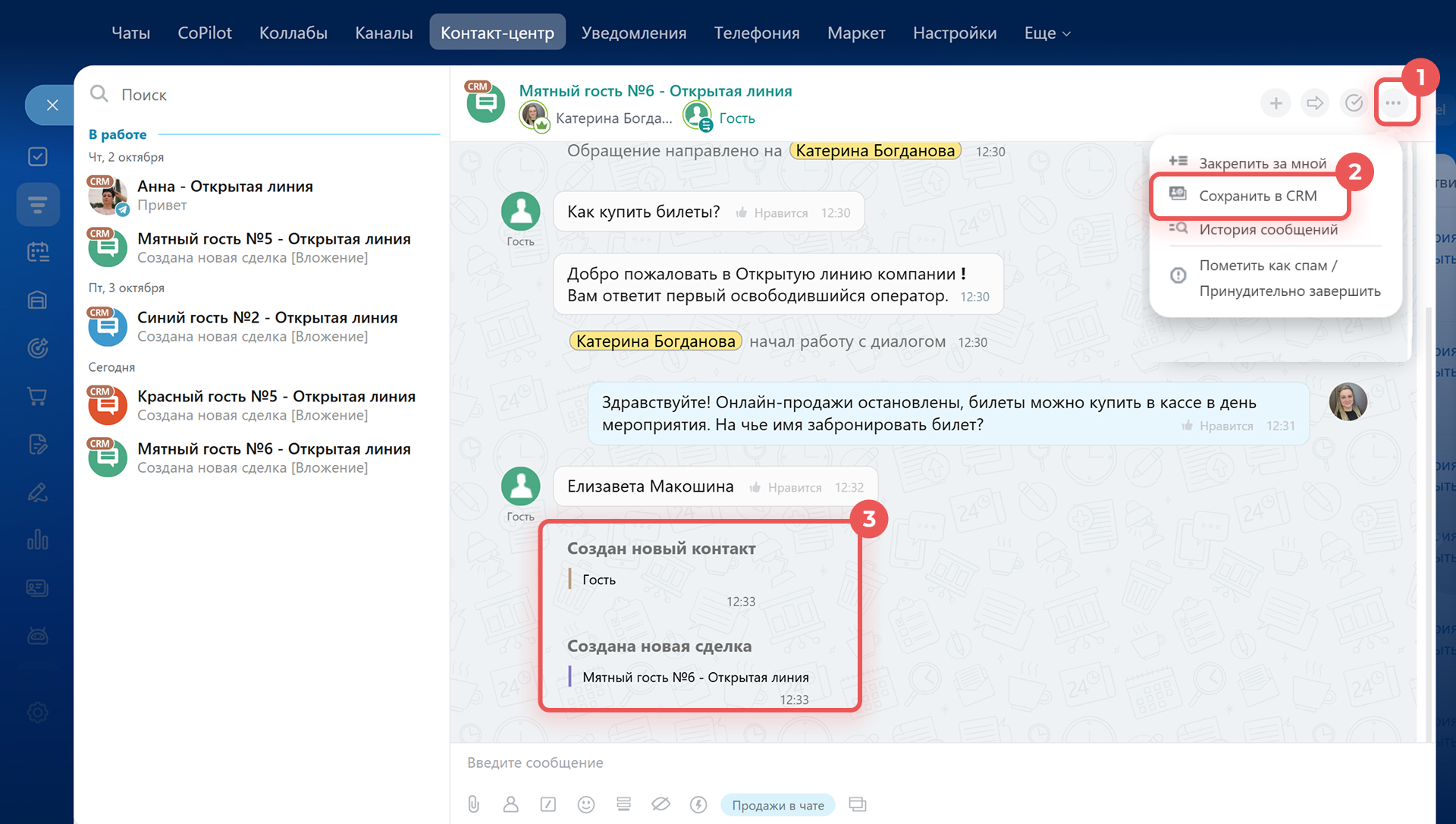Click the lightning quick answers icon

(x=698, y=804)
